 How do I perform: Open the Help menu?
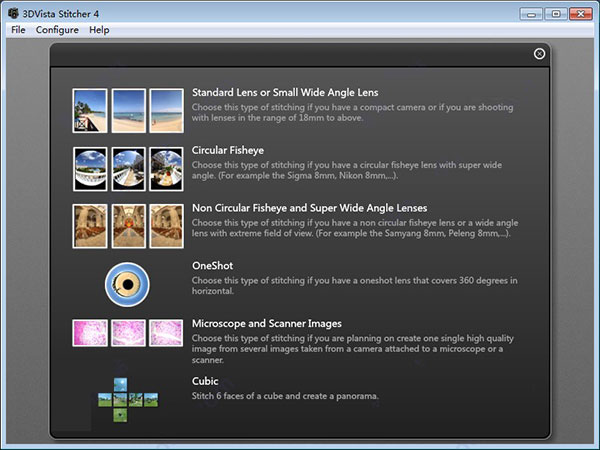tap(99, 30)
